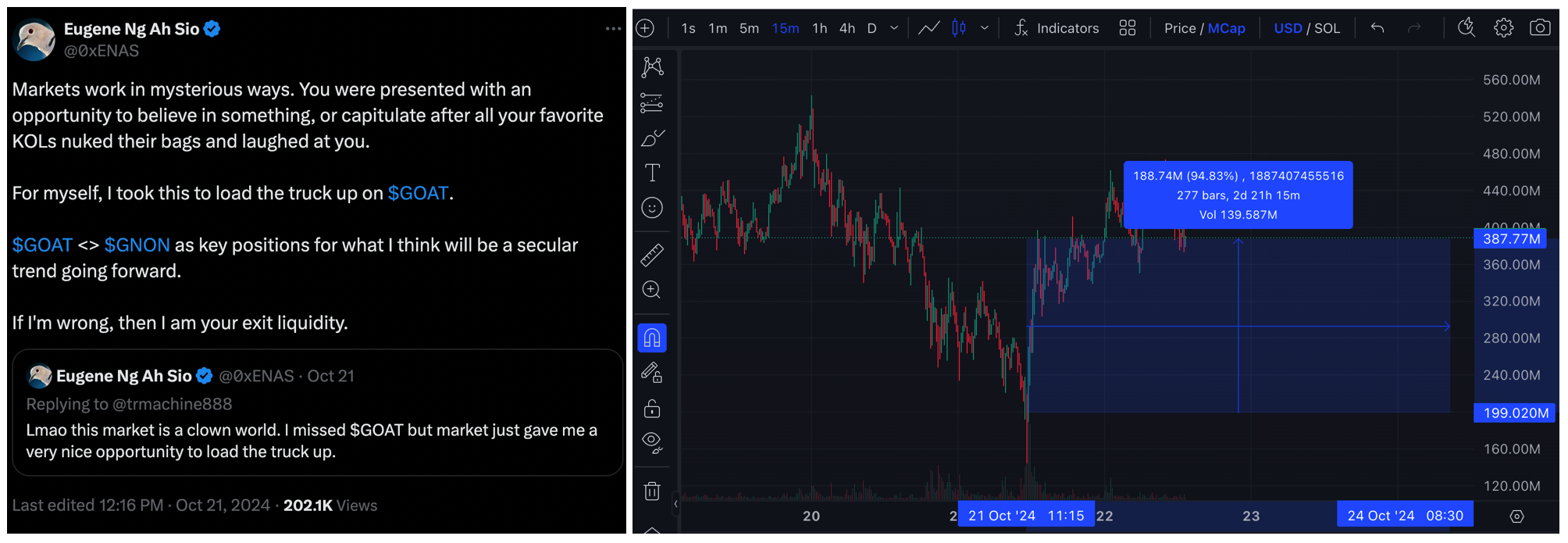This screenshot has width=1568, height=543.
Task: Click the Last edited 12:16 PM timestamp
Action: (141, 505)
